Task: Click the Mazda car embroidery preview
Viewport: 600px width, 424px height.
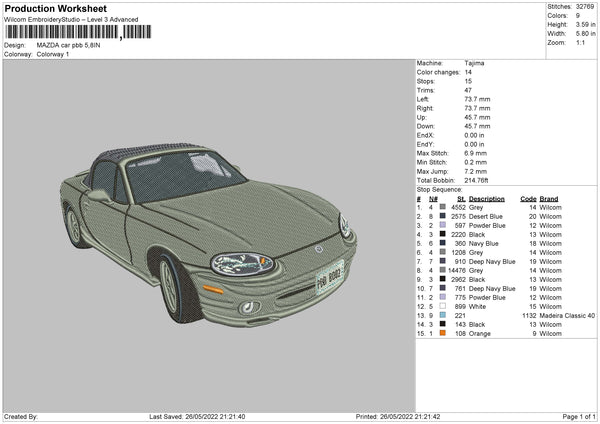Action: (x=209, y=235)
